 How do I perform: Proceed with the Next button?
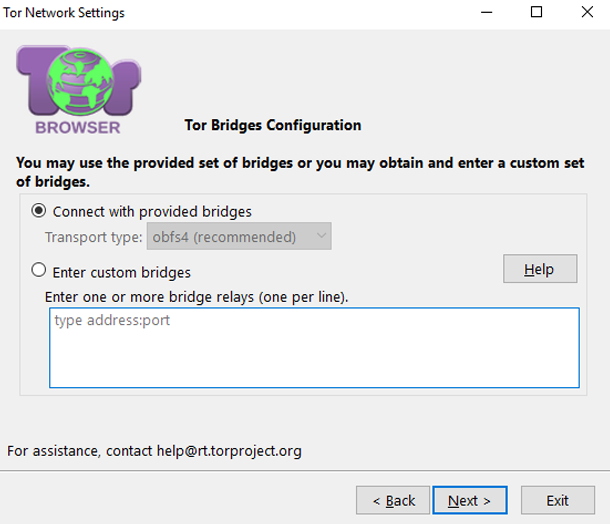pyautogui.click(x=469, y=500)
